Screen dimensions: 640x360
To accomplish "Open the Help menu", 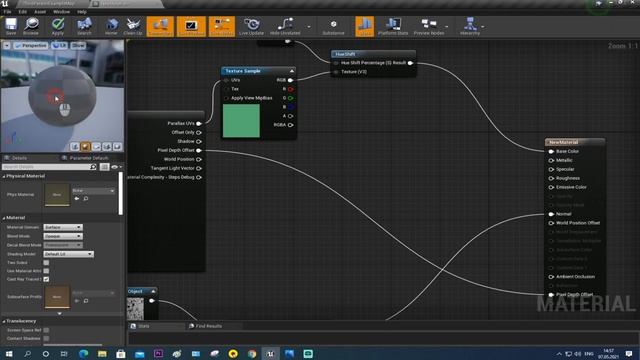I will 82,12.
